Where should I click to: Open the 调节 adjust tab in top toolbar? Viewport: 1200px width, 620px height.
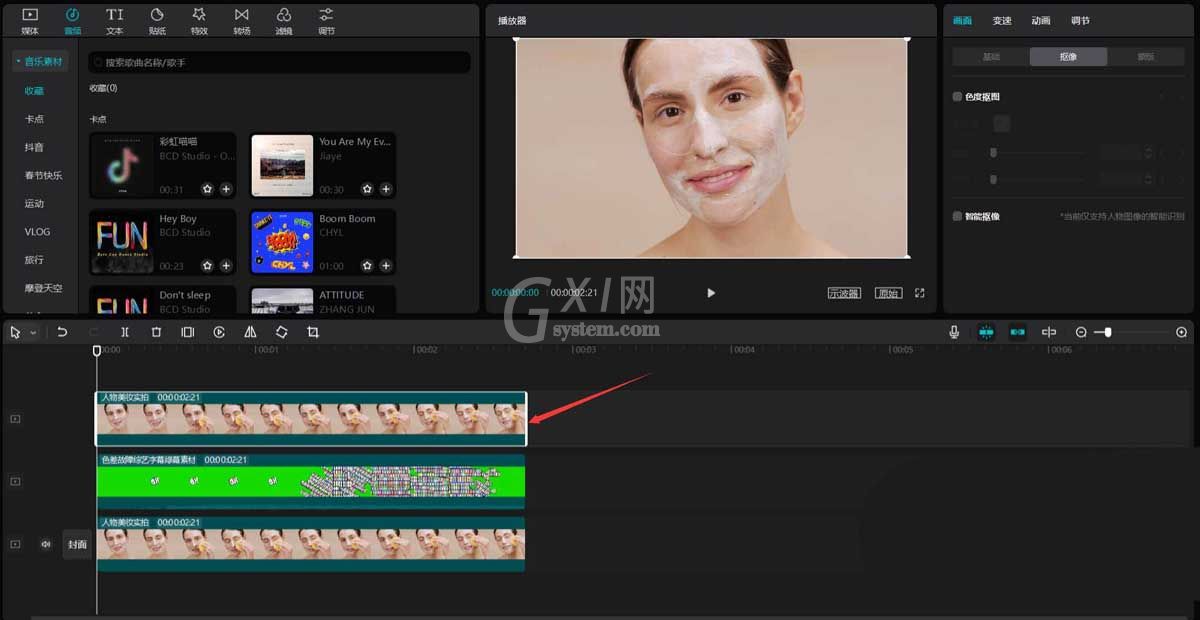(326, 20)
